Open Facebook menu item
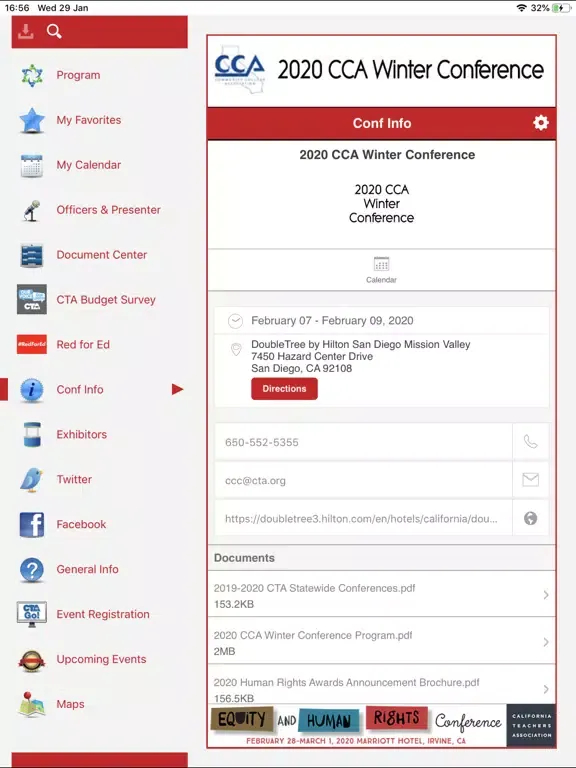 click(x=81, y=525)
